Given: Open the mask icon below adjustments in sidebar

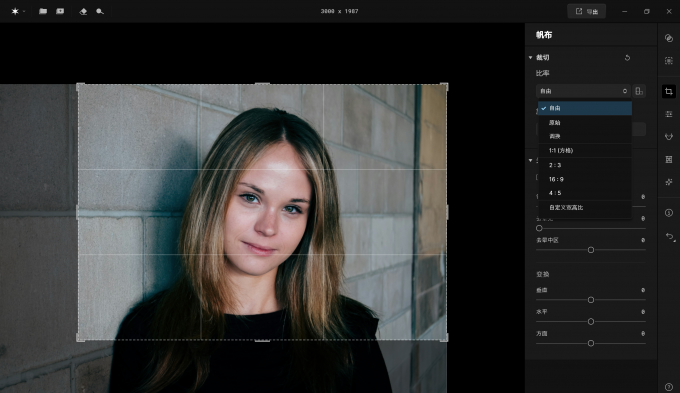Looking at the screenshot, I should (669, 137).
